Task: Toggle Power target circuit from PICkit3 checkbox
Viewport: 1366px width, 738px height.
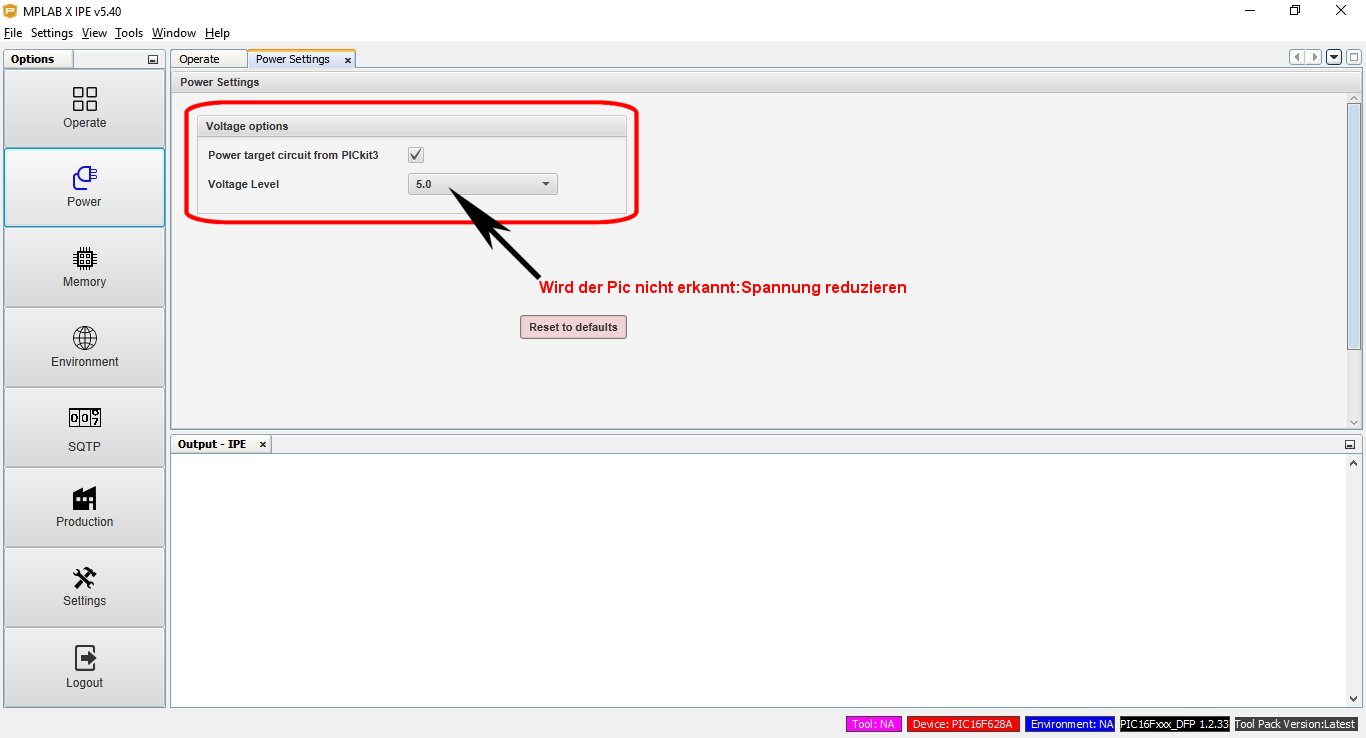Action: pyautogui.click(x=416, y=155)
